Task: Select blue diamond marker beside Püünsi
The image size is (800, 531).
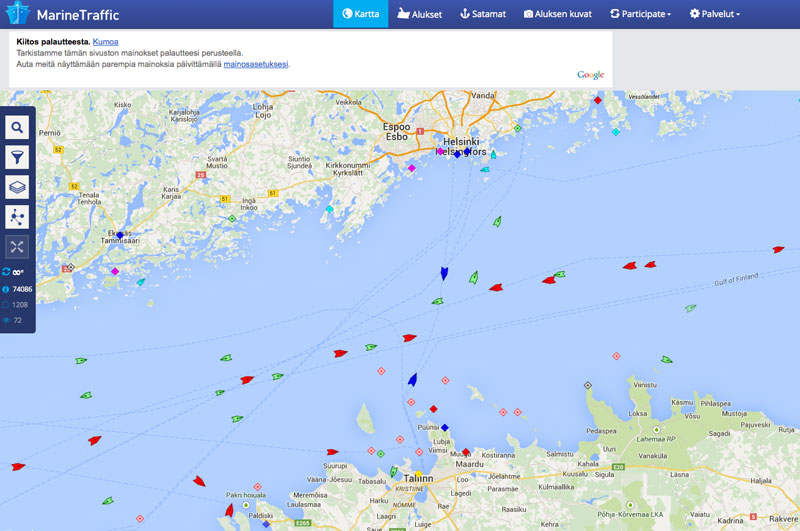Action: pos(445,427)
